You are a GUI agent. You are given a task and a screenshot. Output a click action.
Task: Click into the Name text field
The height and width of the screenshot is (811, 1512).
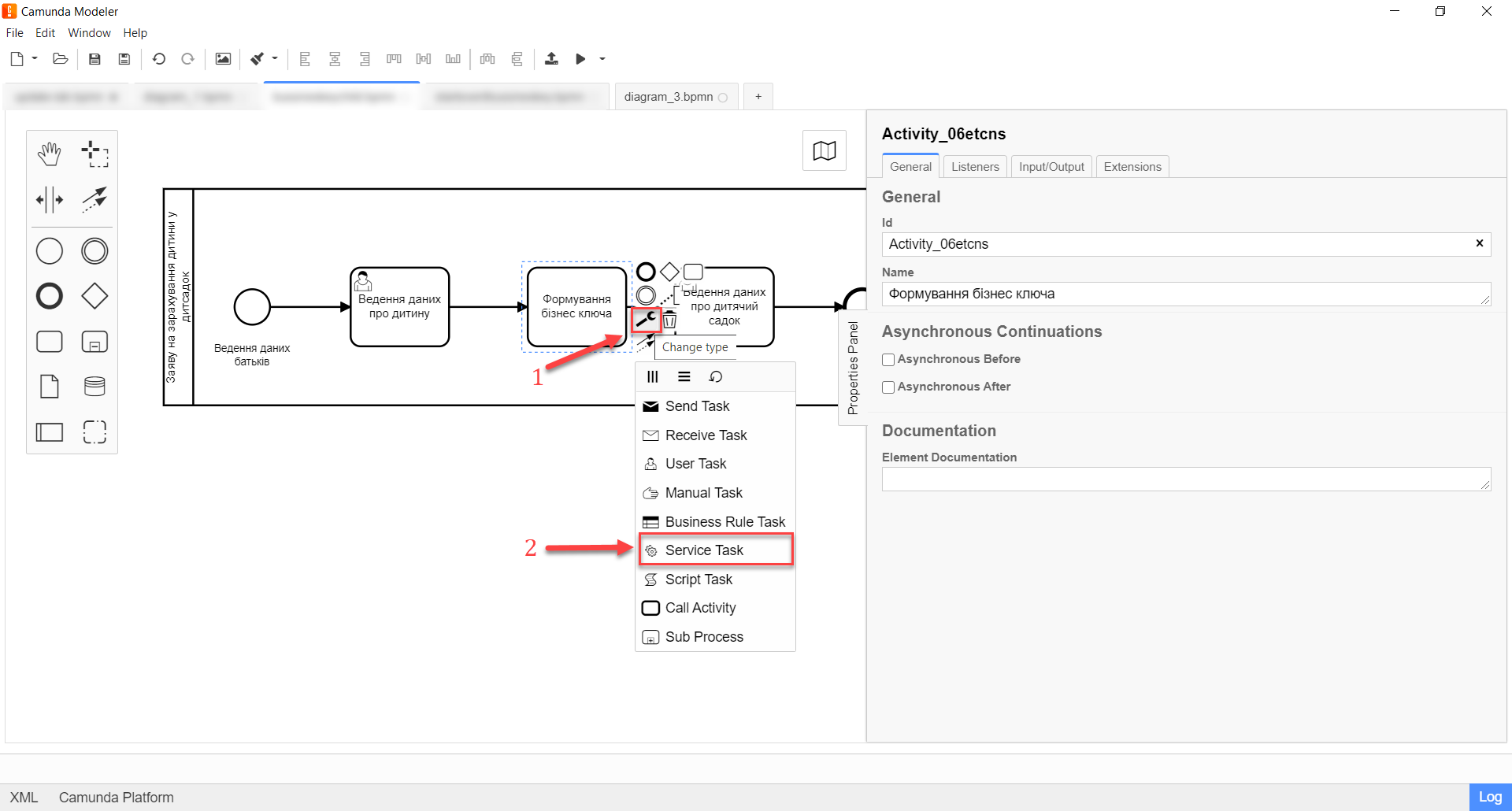[1186, 294]
